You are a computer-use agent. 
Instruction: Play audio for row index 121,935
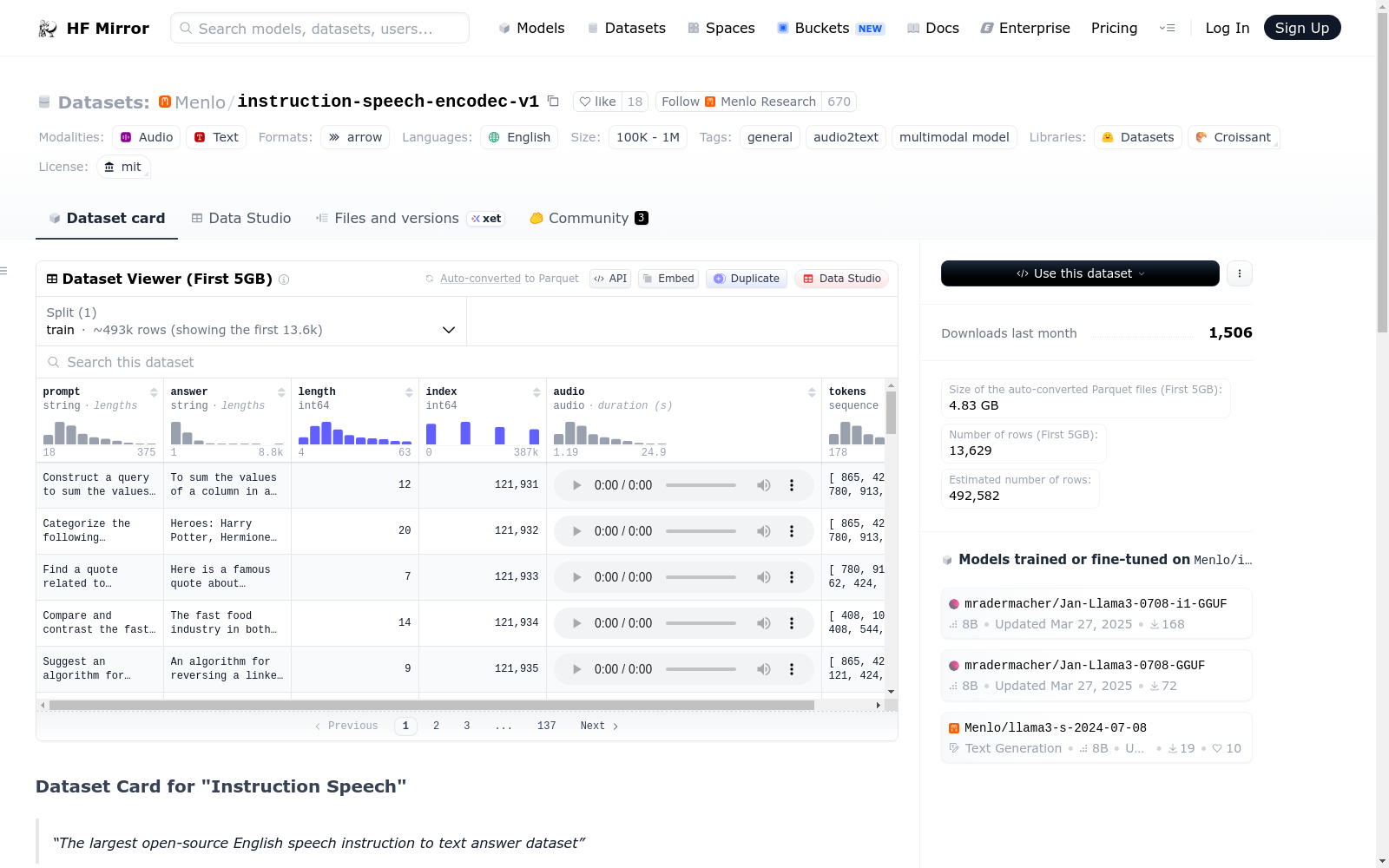(576, 669)
